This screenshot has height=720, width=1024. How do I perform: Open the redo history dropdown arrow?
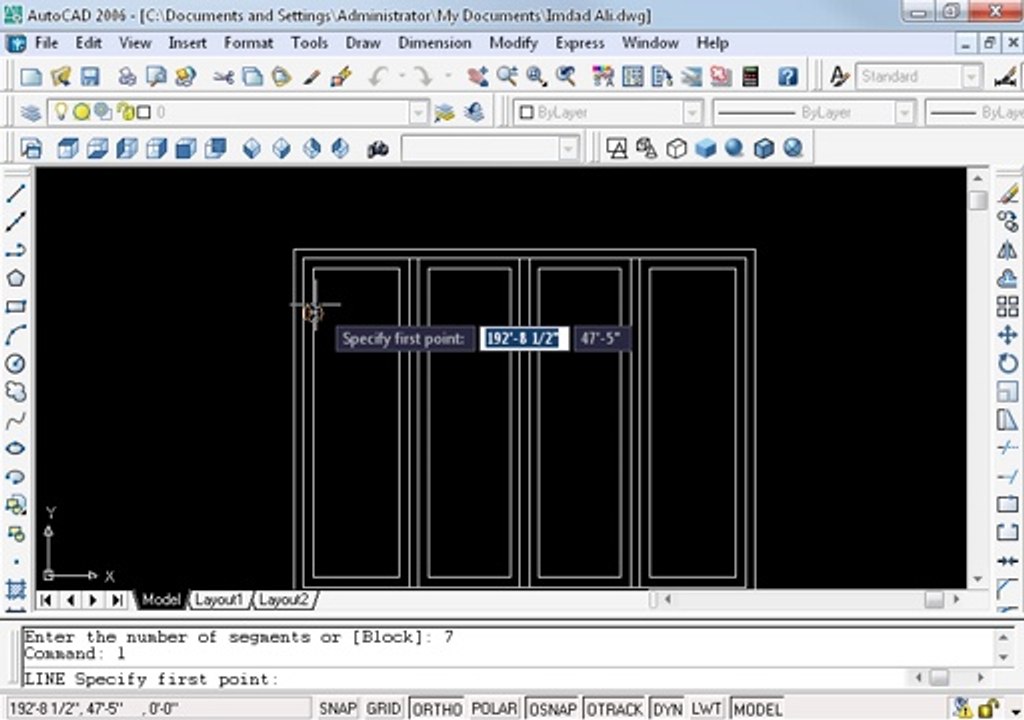(448, 76)
